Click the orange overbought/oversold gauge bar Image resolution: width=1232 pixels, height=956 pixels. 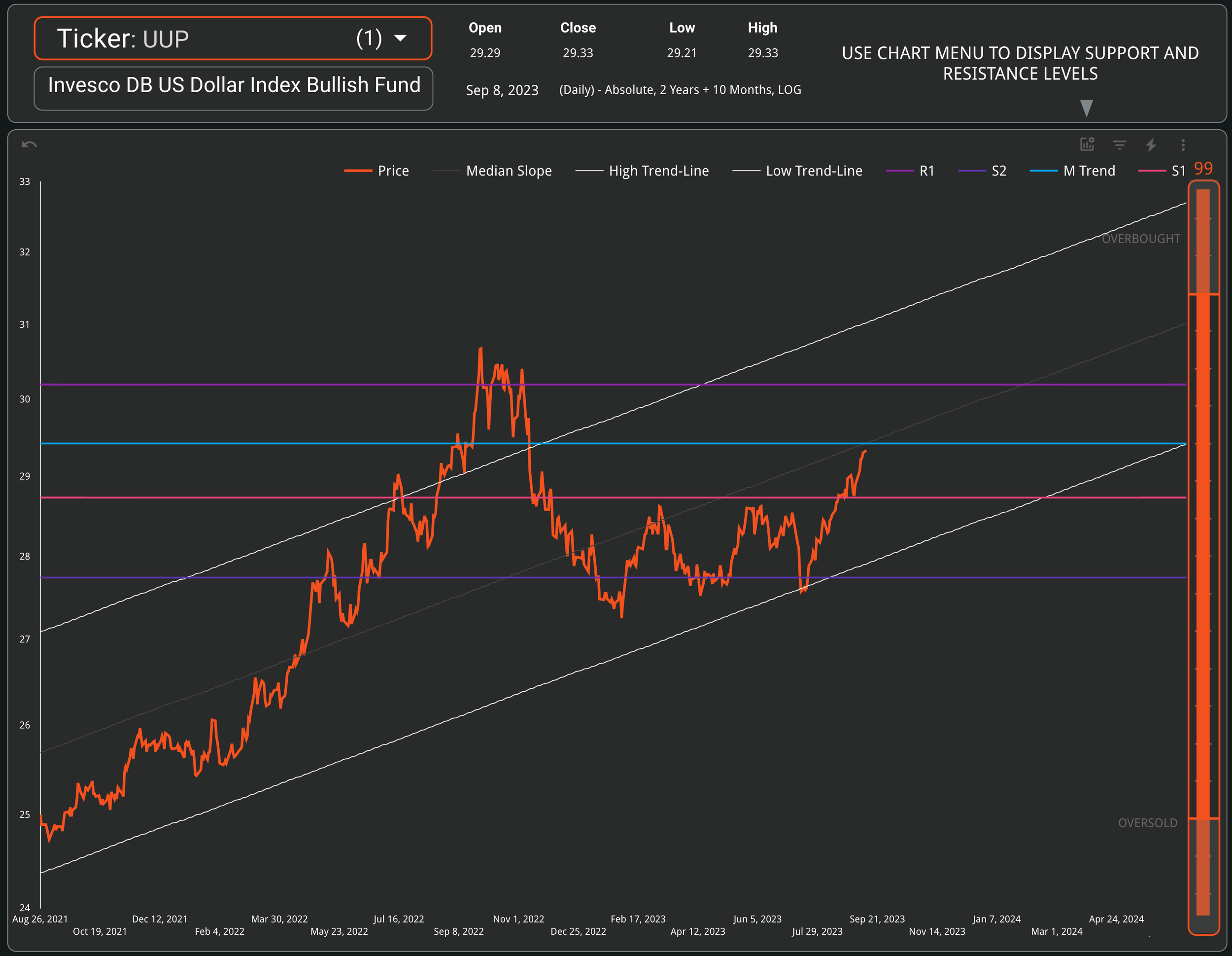pos(1202,555)
